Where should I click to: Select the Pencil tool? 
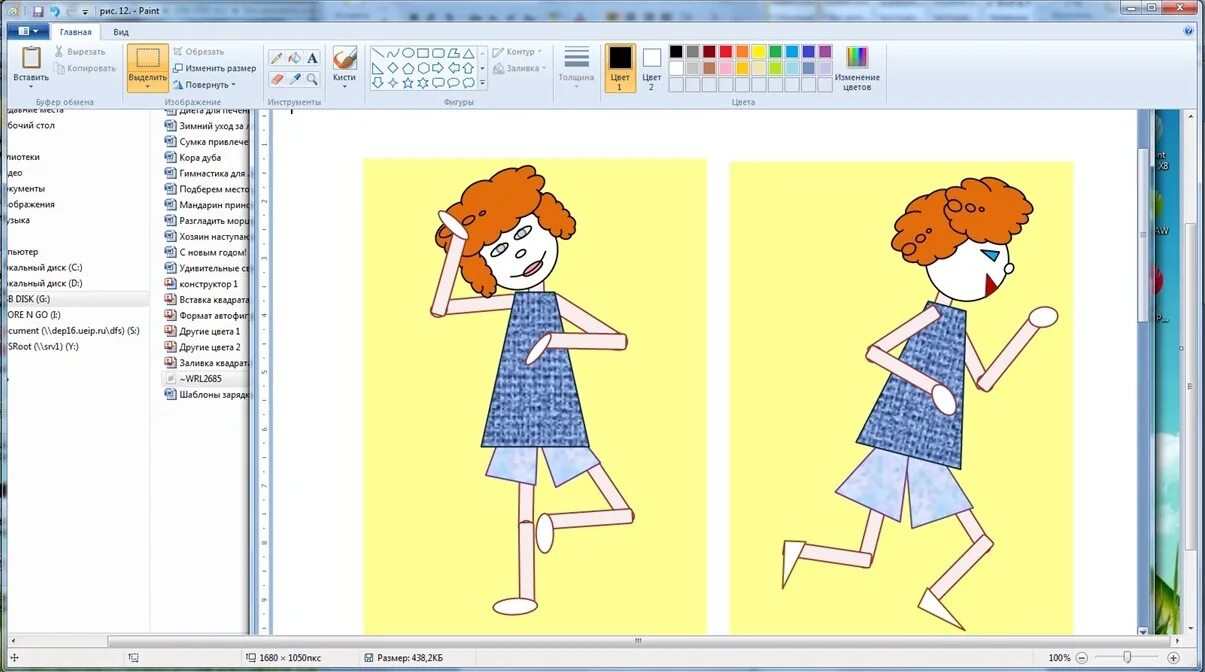277,59
